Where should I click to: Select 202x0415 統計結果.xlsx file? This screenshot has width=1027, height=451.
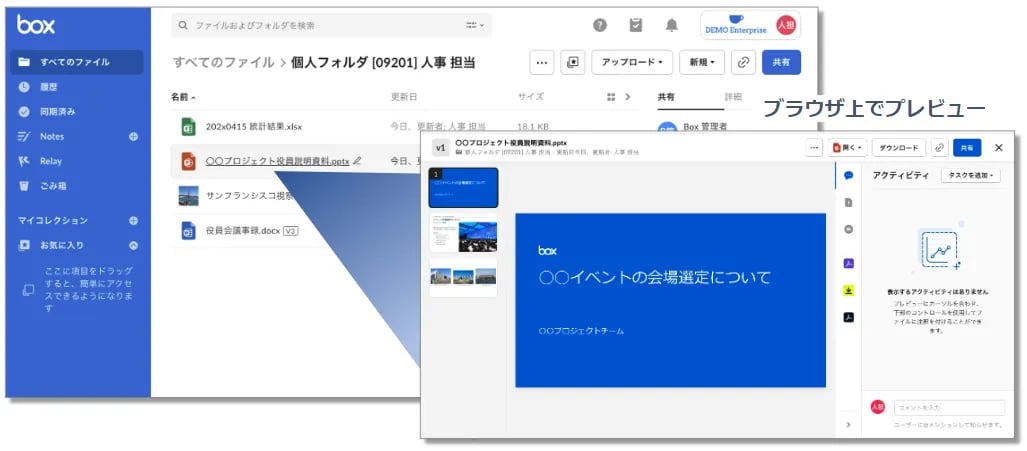(x=254, y=127)
